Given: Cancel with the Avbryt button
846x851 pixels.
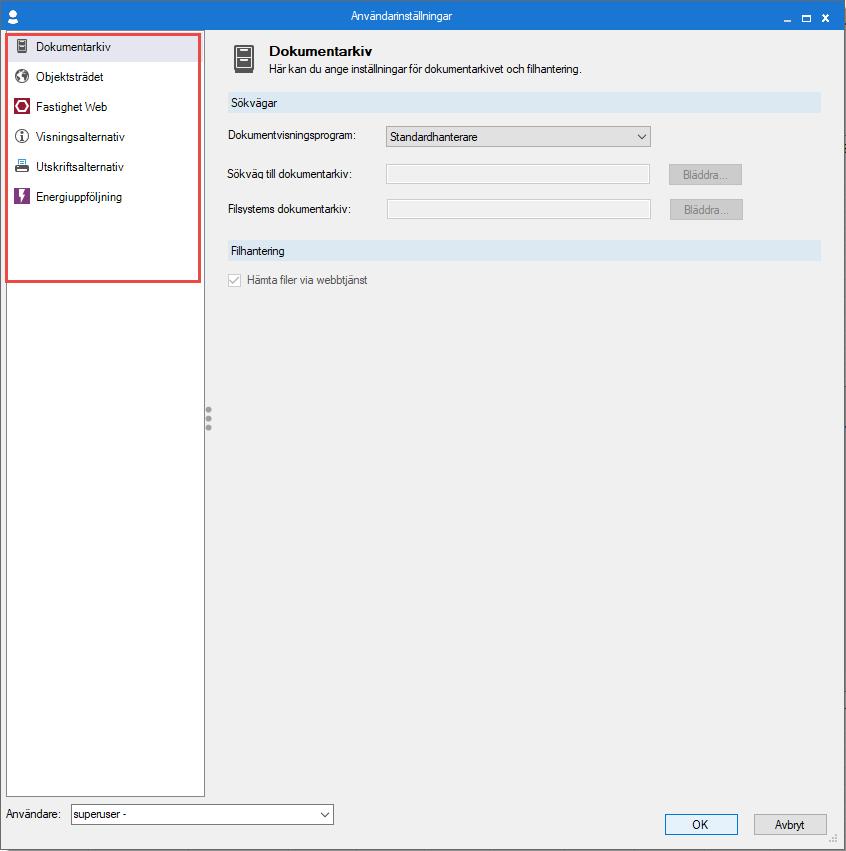Looking at the screenshot, I should [x=790, y=824].
